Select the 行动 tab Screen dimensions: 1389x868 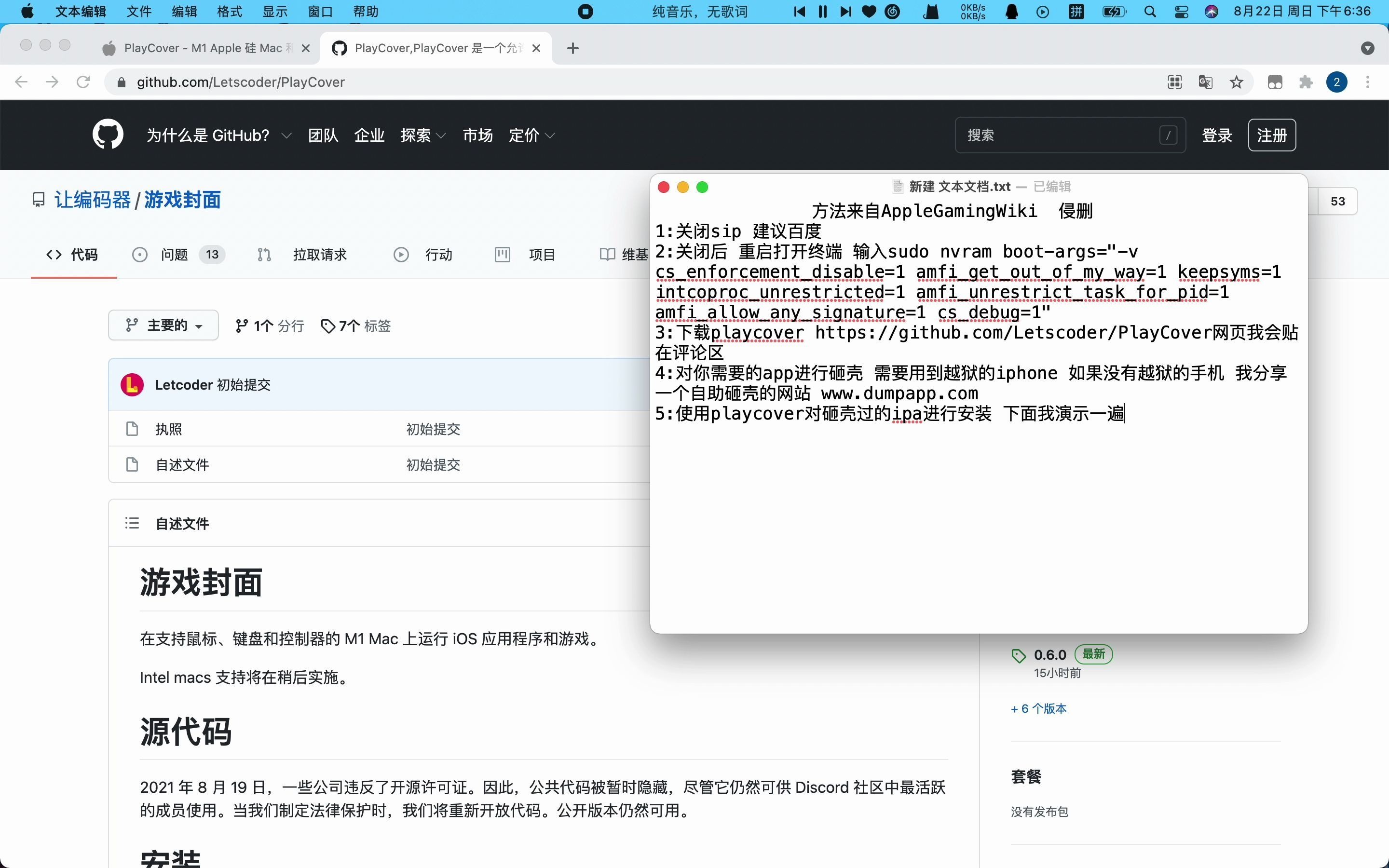423,254
